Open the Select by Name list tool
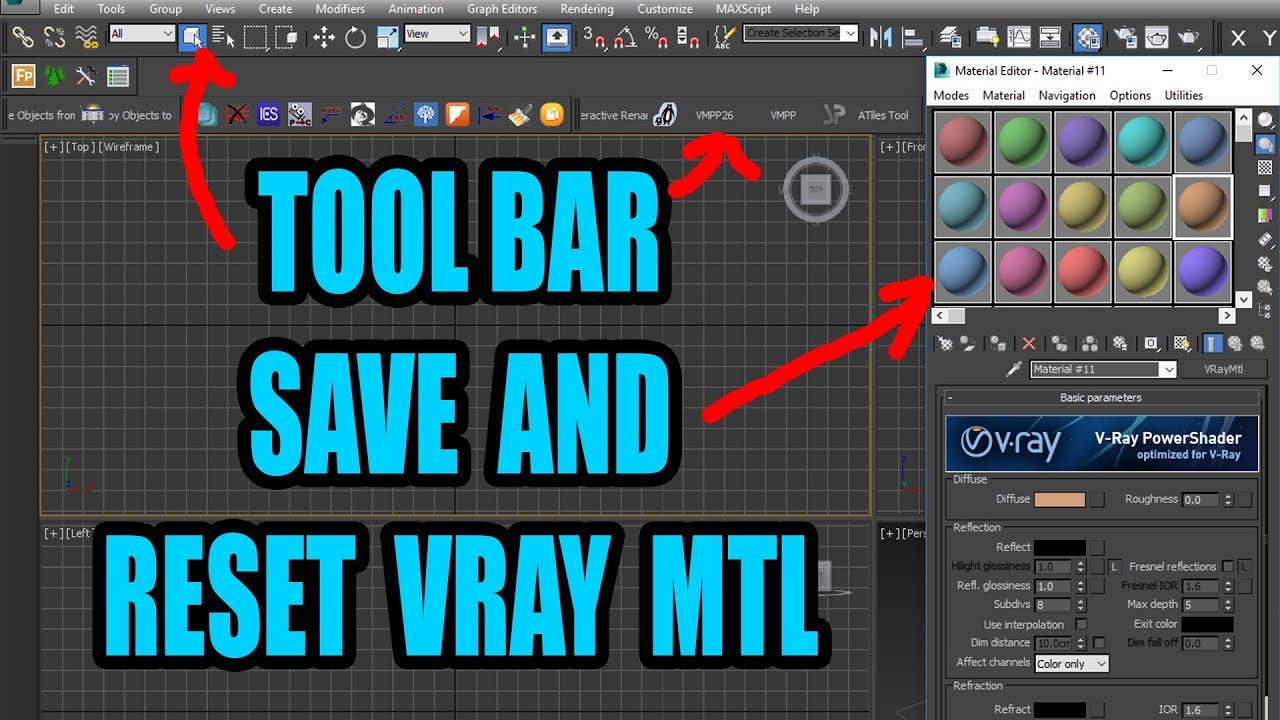 223,38
